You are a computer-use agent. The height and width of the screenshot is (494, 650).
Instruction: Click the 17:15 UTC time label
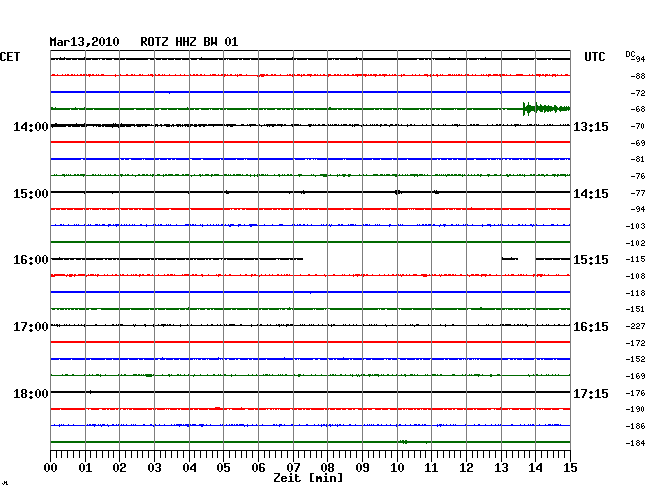(x=591, y=393)
